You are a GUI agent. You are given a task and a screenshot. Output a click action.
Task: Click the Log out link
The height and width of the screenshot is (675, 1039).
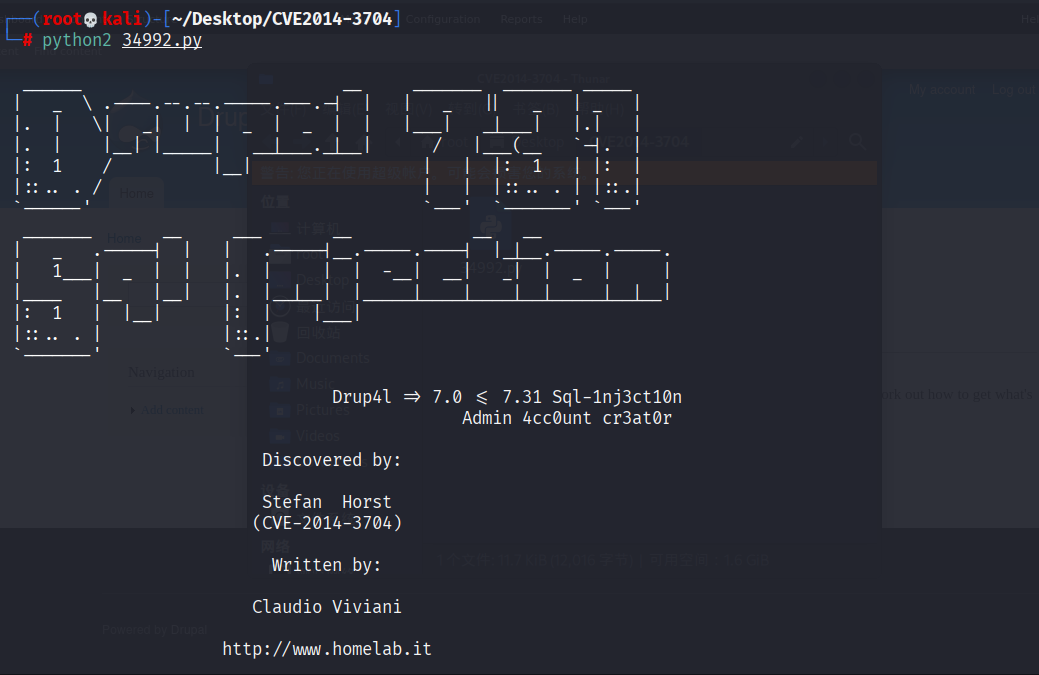pyautogui.click(x=1012, y=90)
